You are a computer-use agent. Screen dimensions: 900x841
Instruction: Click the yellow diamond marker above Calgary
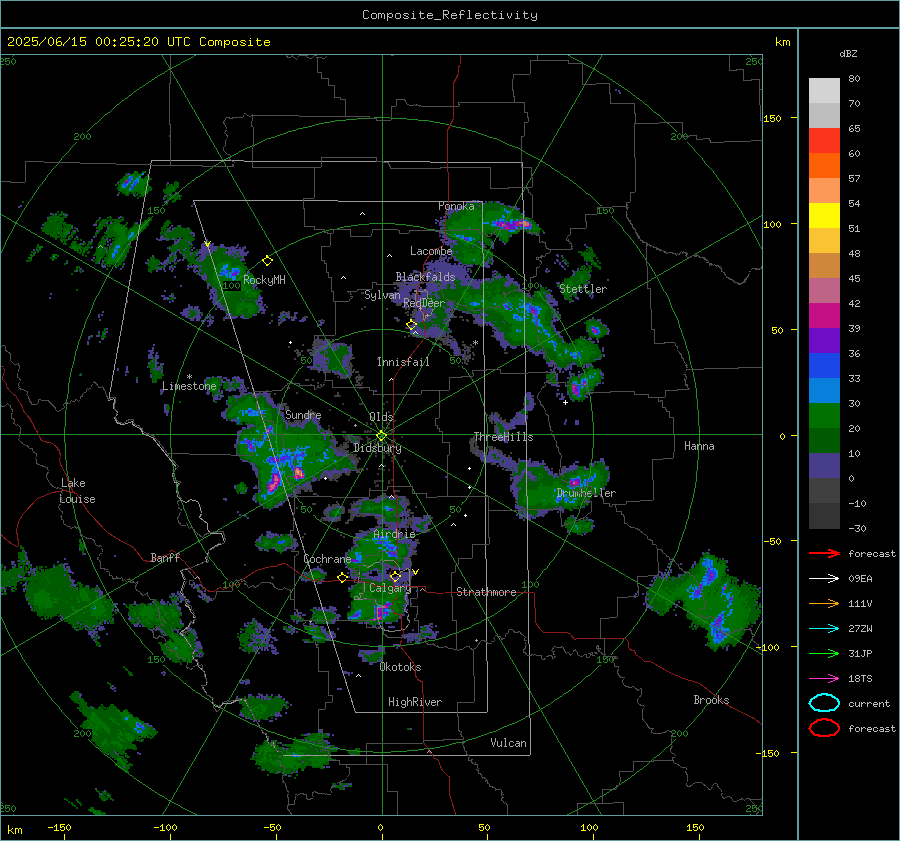395,576
